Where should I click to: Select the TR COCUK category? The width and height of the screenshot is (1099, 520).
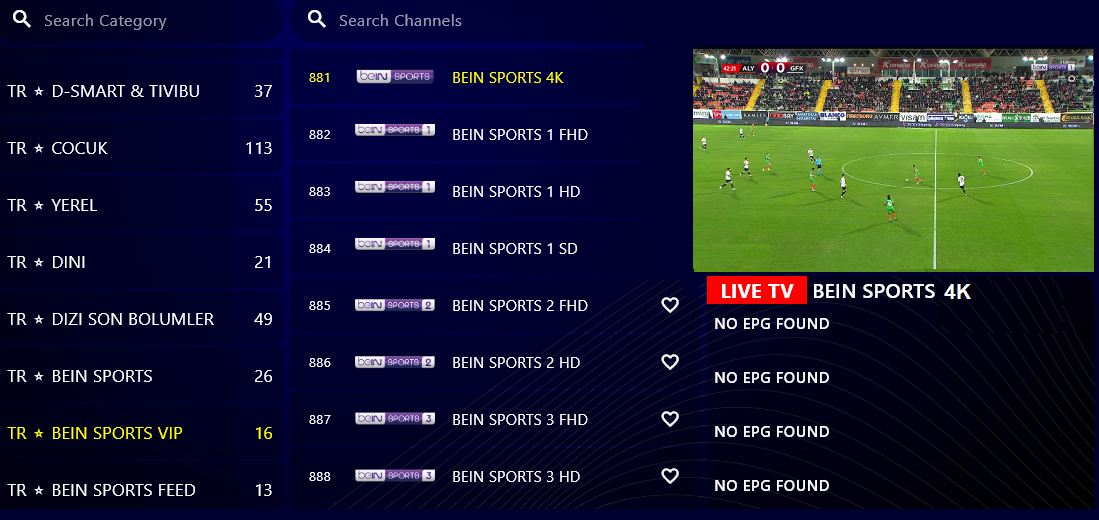click(x=141, y=148)
